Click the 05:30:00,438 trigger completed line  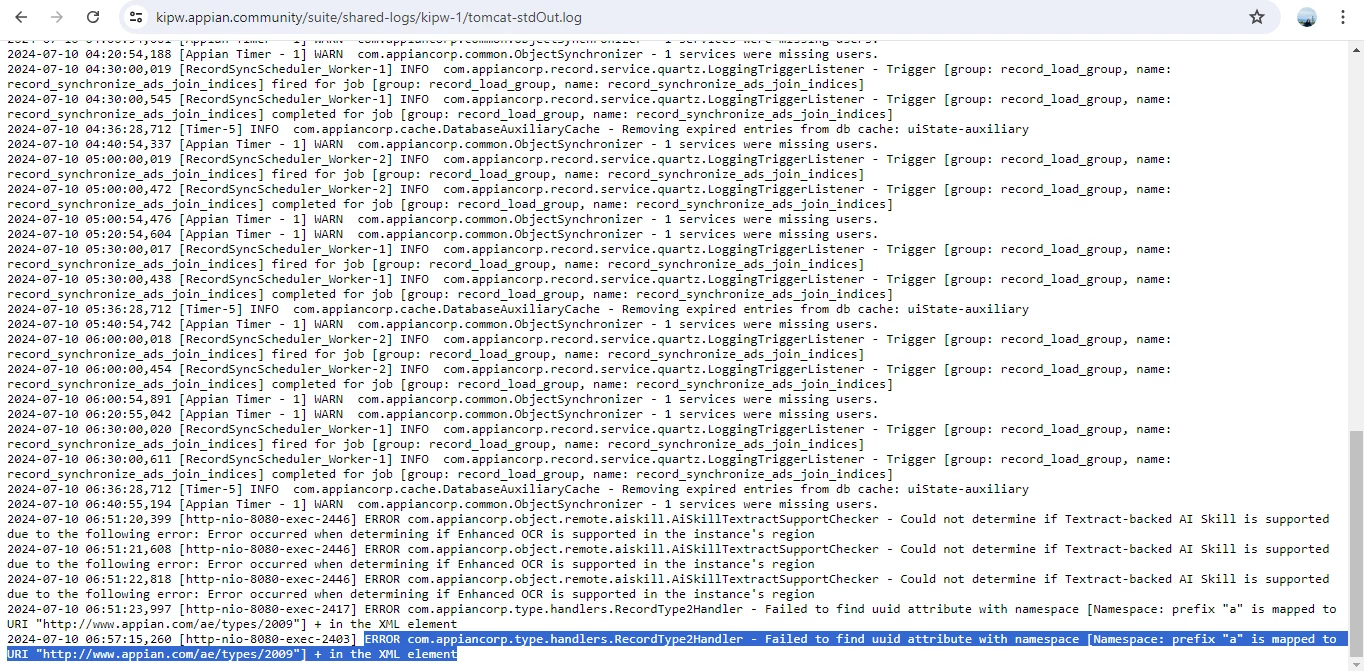(x=589, y=286)
